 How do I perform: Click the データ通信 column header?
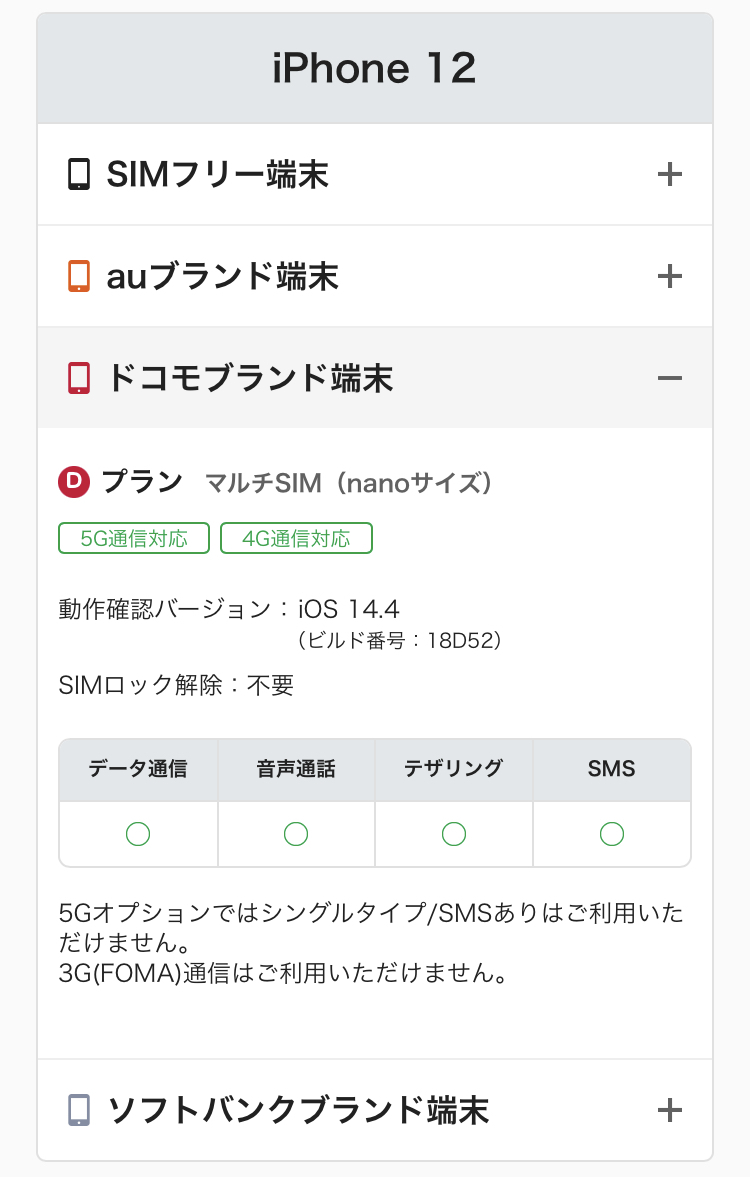pos(138,769)
